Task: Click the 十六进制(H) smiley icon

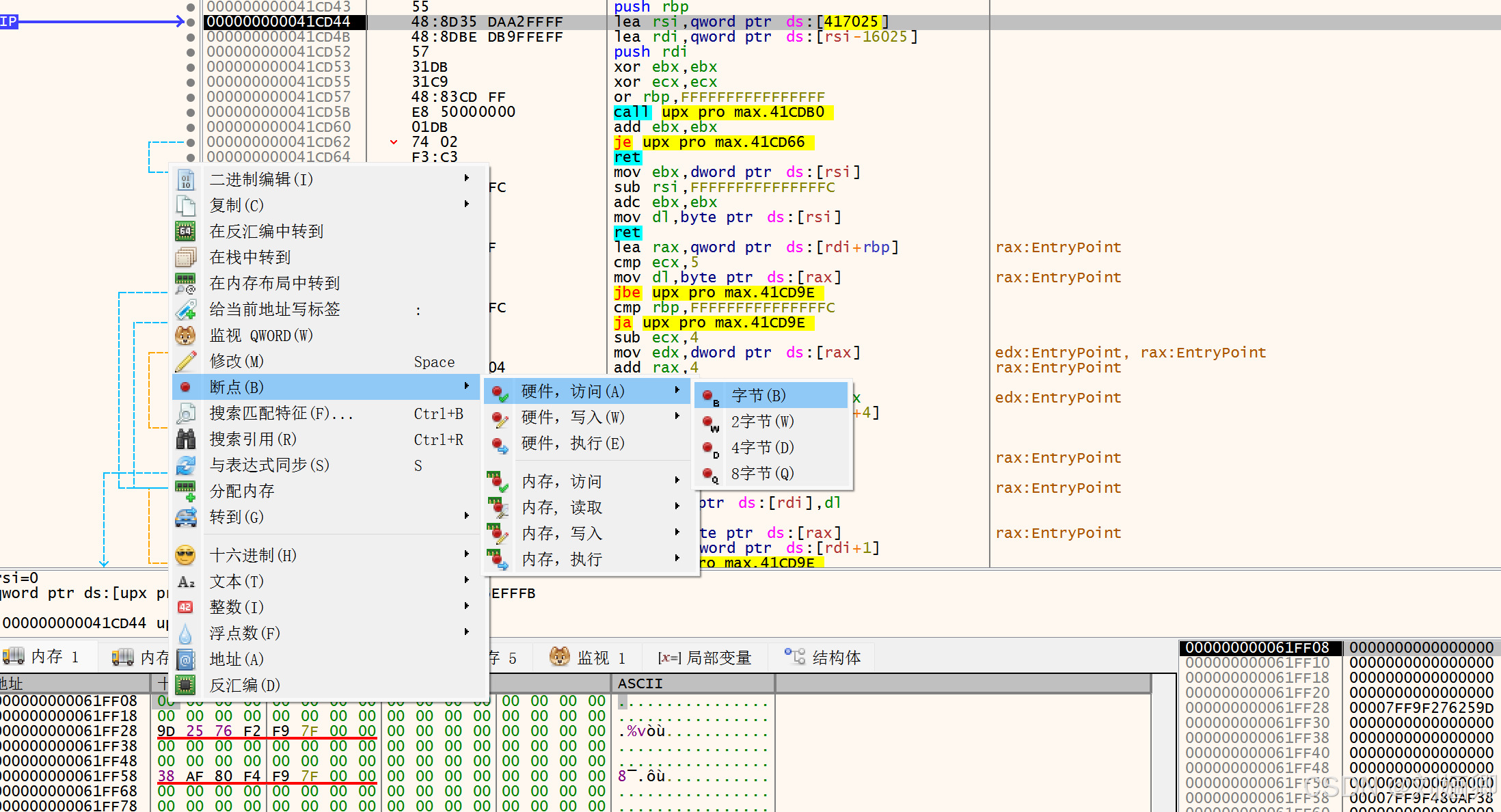Action: pyautogui.click(x=186, y=554)
